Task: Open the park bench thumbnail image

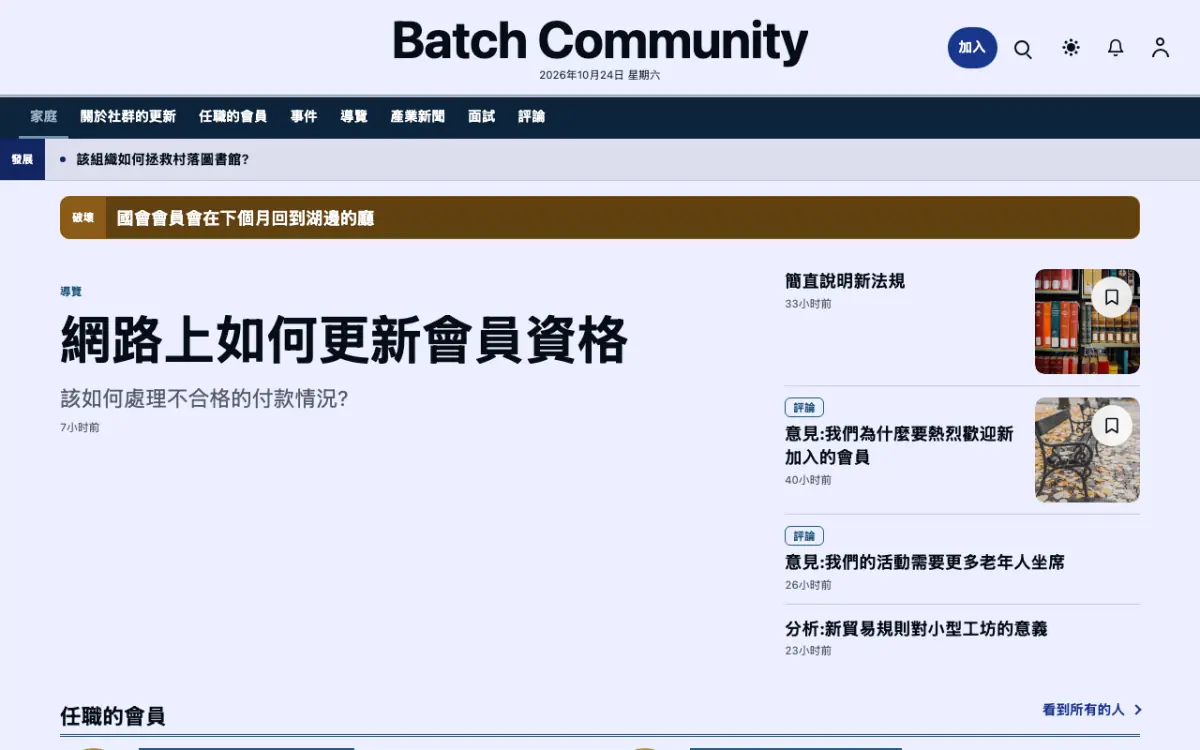Action: pyautogui.click(x=1087, y=450)
